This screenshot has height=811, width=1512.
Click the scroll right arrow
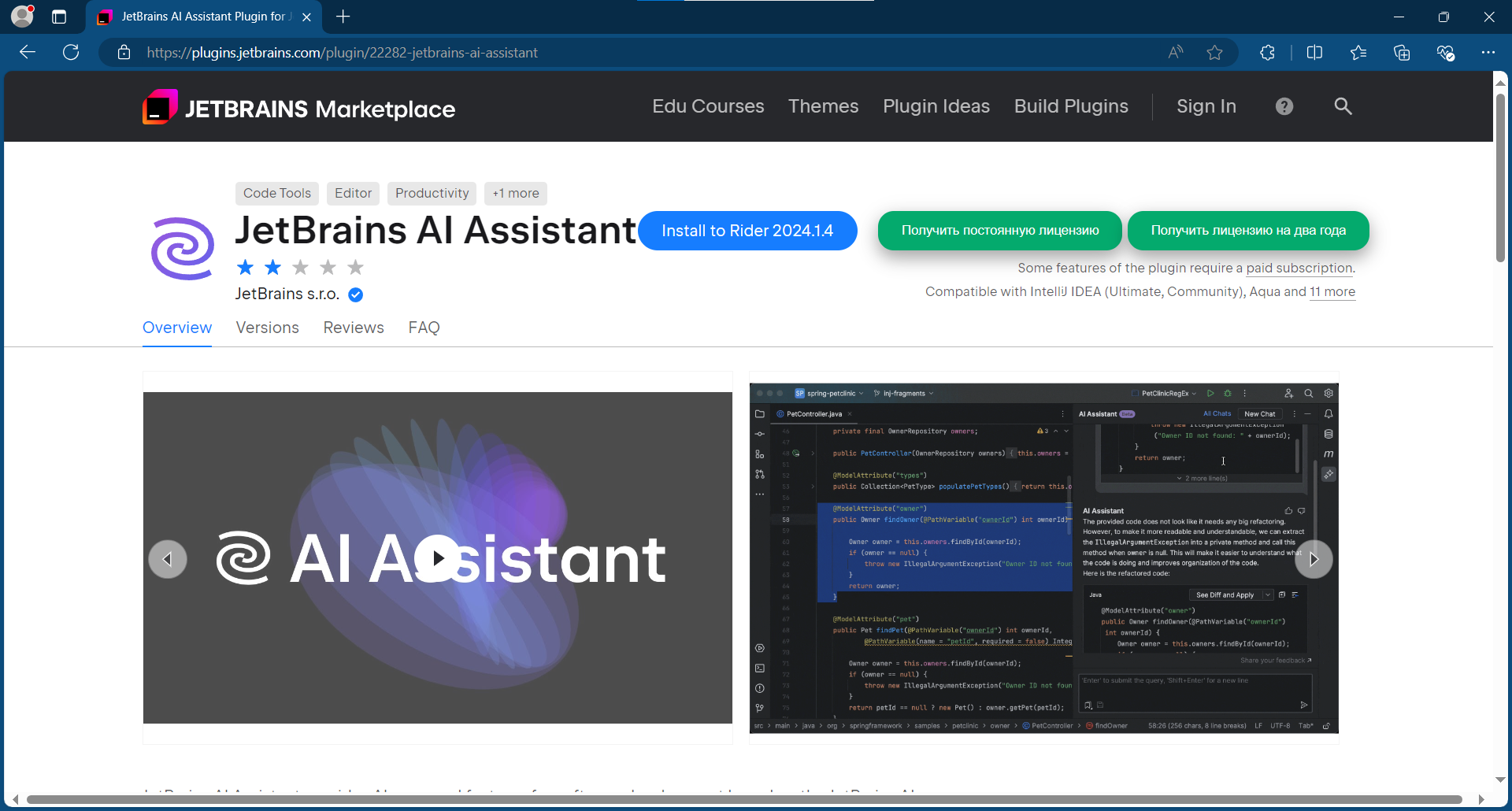(1481, 800)
